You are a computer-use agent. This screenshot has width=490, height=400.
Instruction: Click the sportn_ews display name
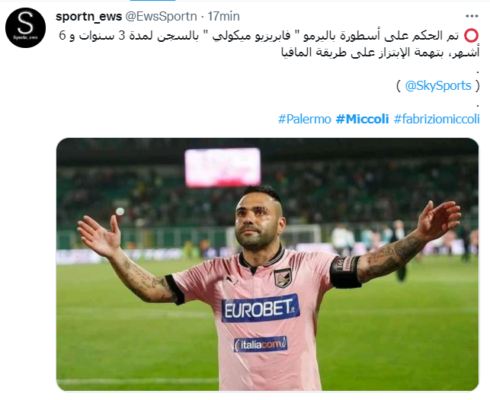click(x=89, y=16)
